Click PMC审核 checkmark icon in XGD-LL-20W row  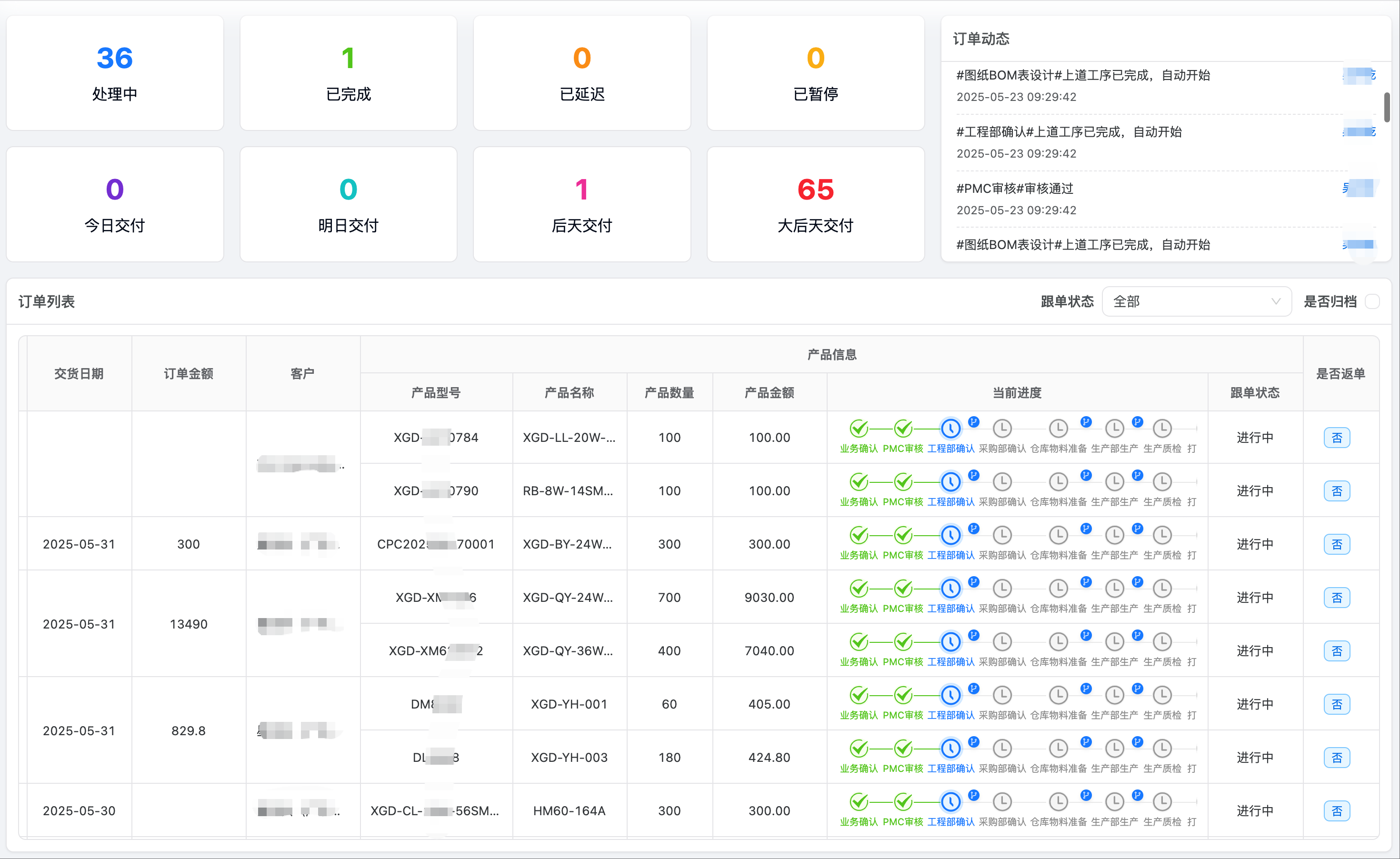pyautogui.click(x=903, y=429)
